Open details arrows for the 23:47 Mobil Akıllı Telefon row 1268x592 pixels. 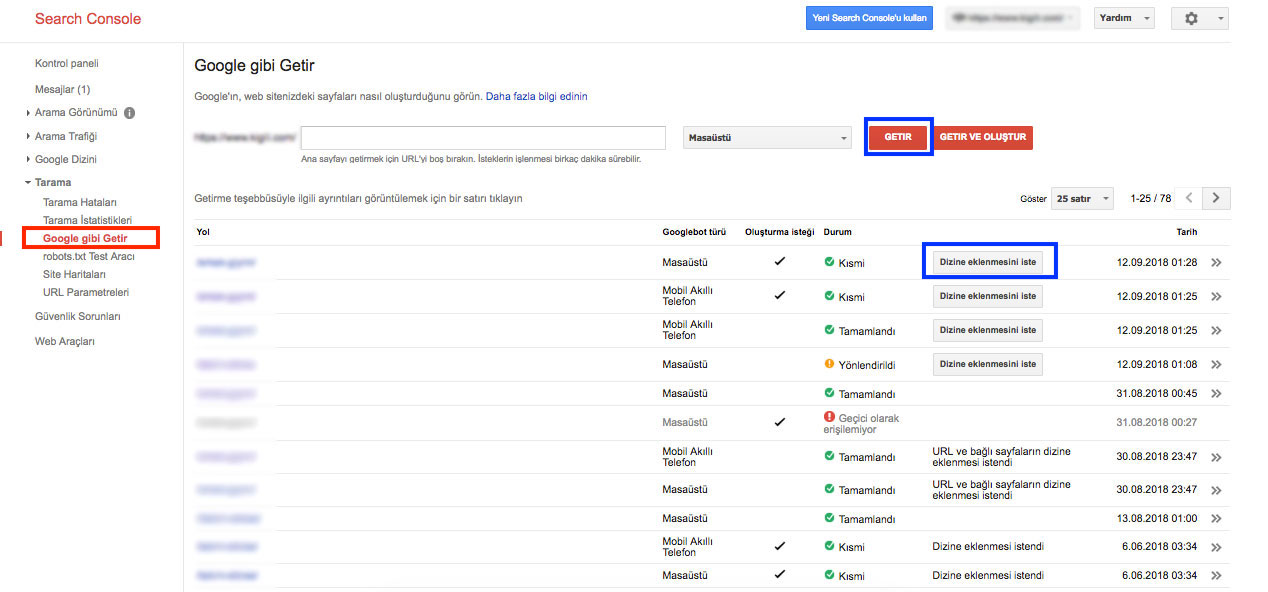[1216, 457]
